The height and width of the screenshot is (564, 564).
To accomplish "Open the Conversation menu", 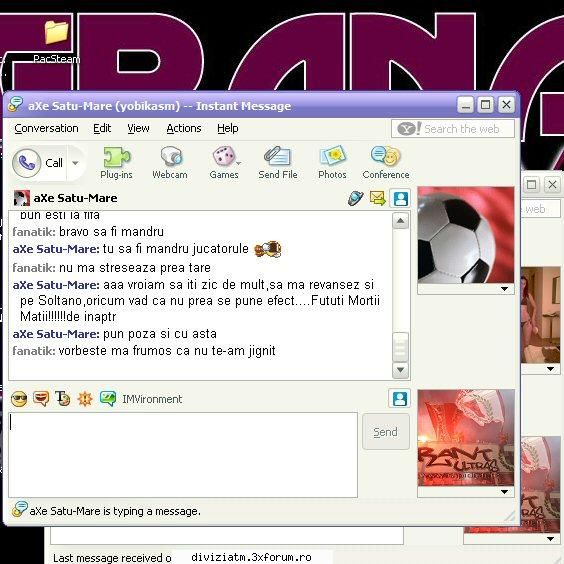I will (46, 128).
